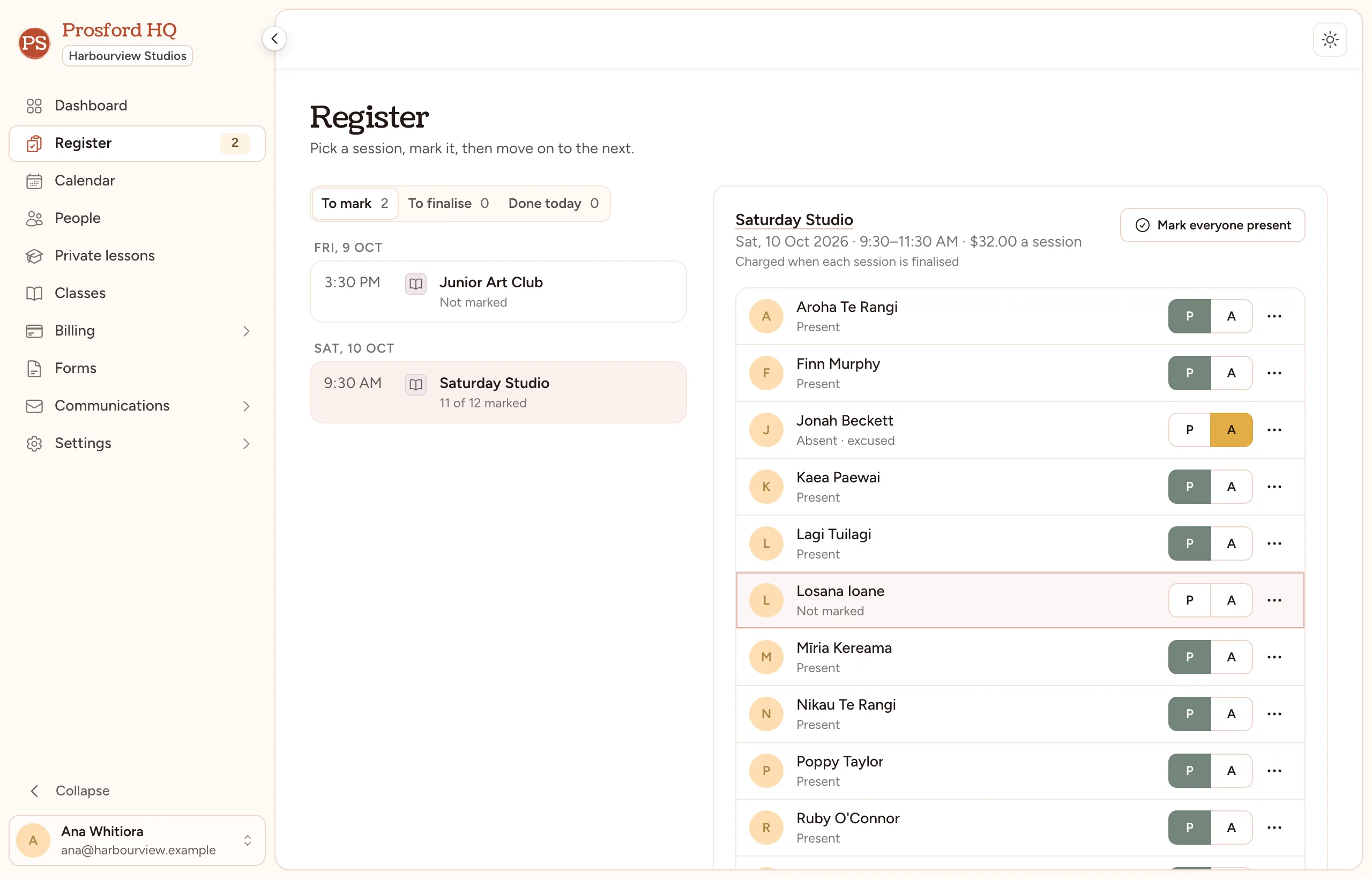Viewport: 1372px width, 879px height.
Task: Select the Junior Art Club session
Action: [x=498, y=292]
